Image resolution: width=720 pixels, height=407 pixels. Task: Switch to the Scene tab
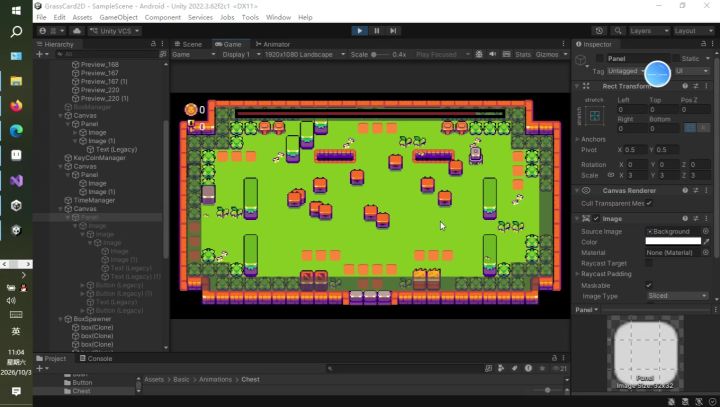point(188,44)
